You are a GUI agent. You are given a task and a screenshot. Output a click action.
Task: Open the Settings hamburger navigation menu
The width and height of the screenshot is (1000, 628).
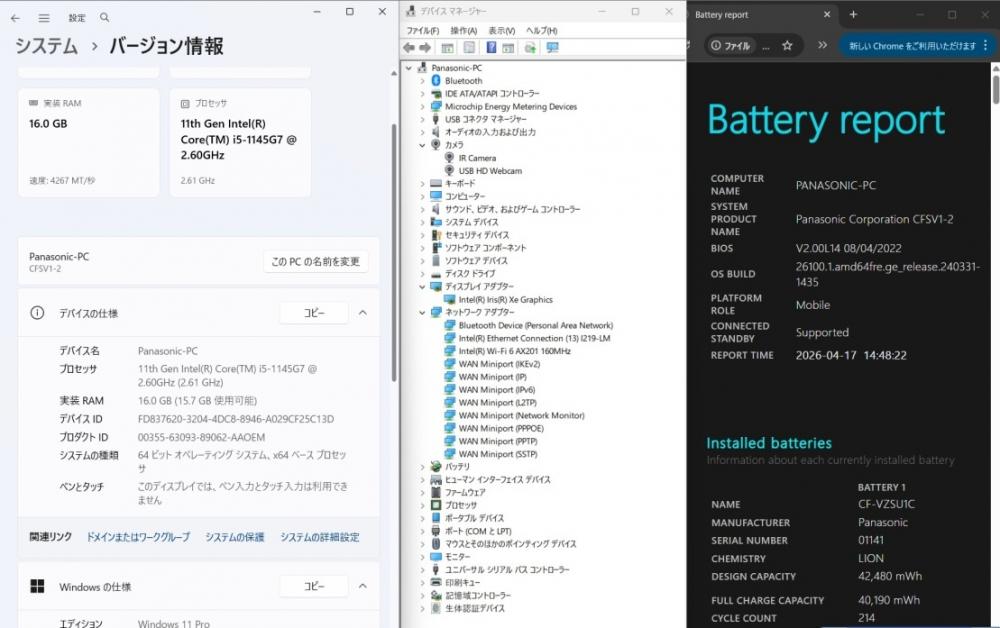pos(44,18)
